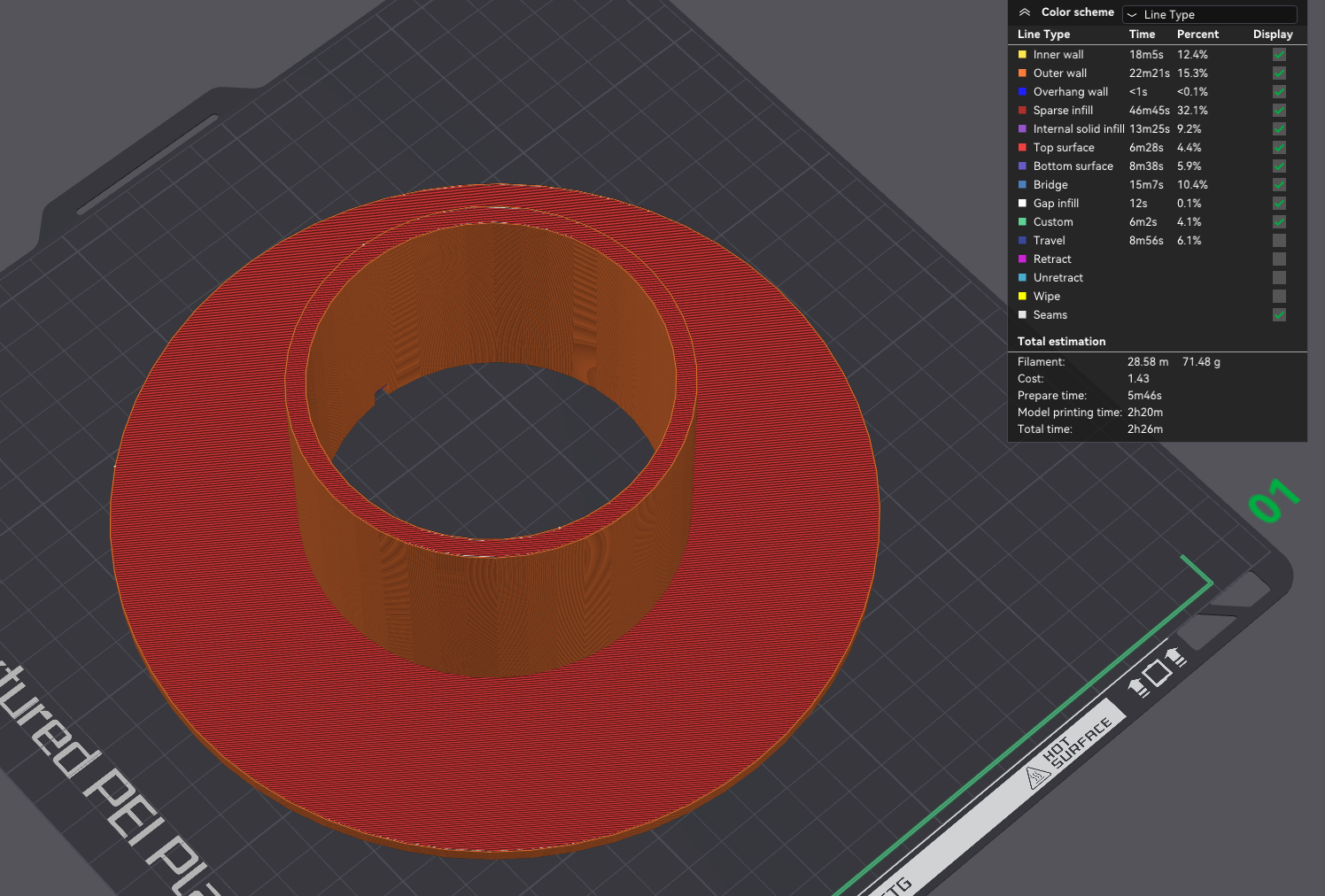Select the 'Gap infill' line type label

pyautogui.click(x=1056, y=203)
